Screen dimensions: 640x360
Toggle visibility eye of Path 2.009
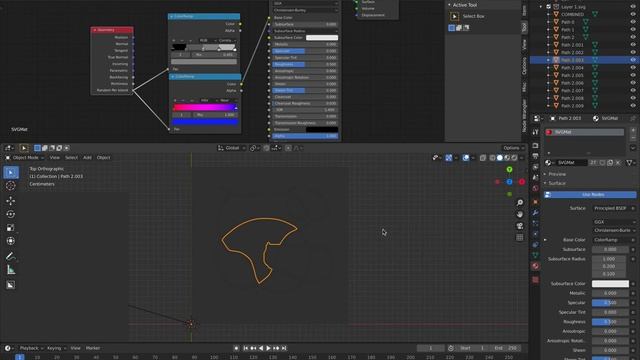pyautogui.click(x=633, y=106)
